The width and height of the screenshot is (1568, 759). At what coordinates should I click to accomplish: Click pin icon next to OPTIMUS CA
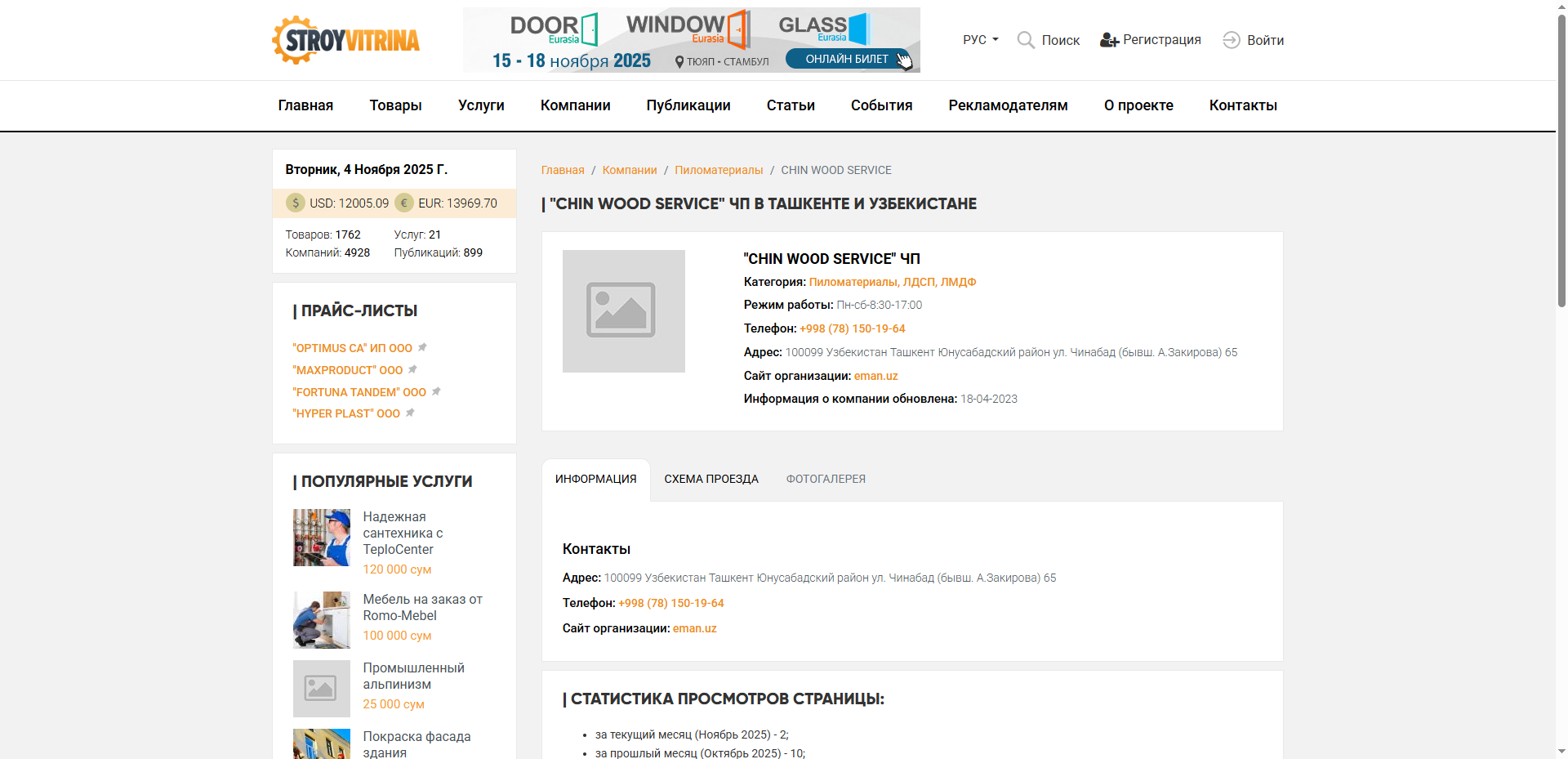(423, 348)
